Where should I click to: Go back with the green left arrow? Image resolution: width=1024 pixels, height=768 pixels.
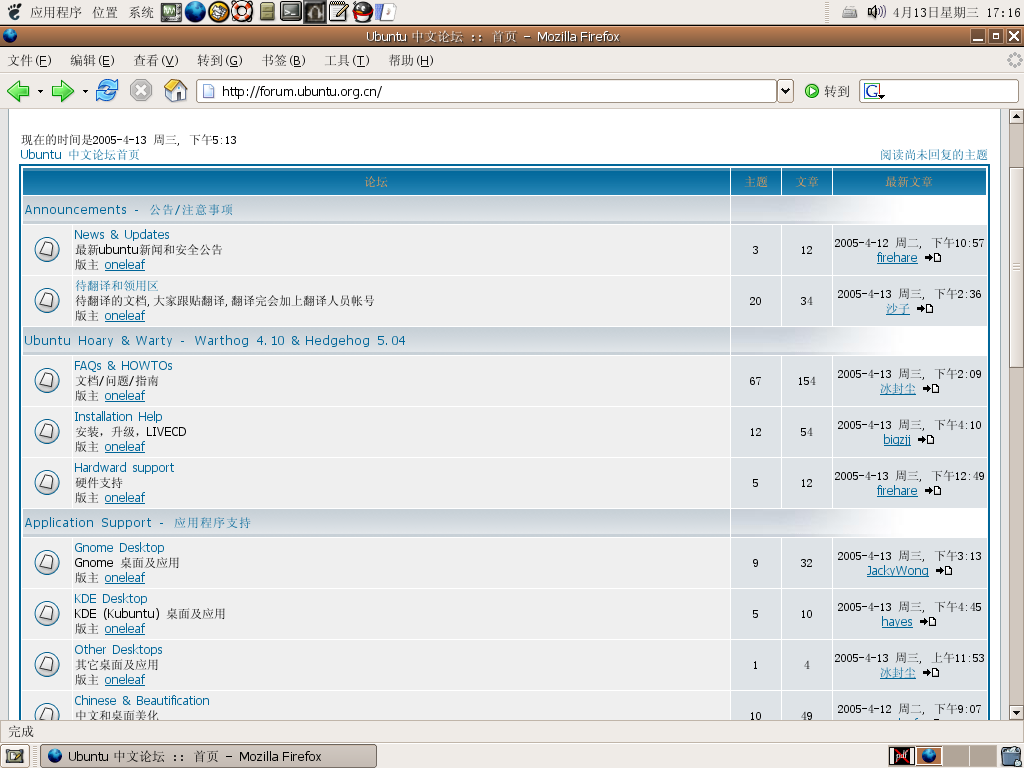(x=18, y=91)
